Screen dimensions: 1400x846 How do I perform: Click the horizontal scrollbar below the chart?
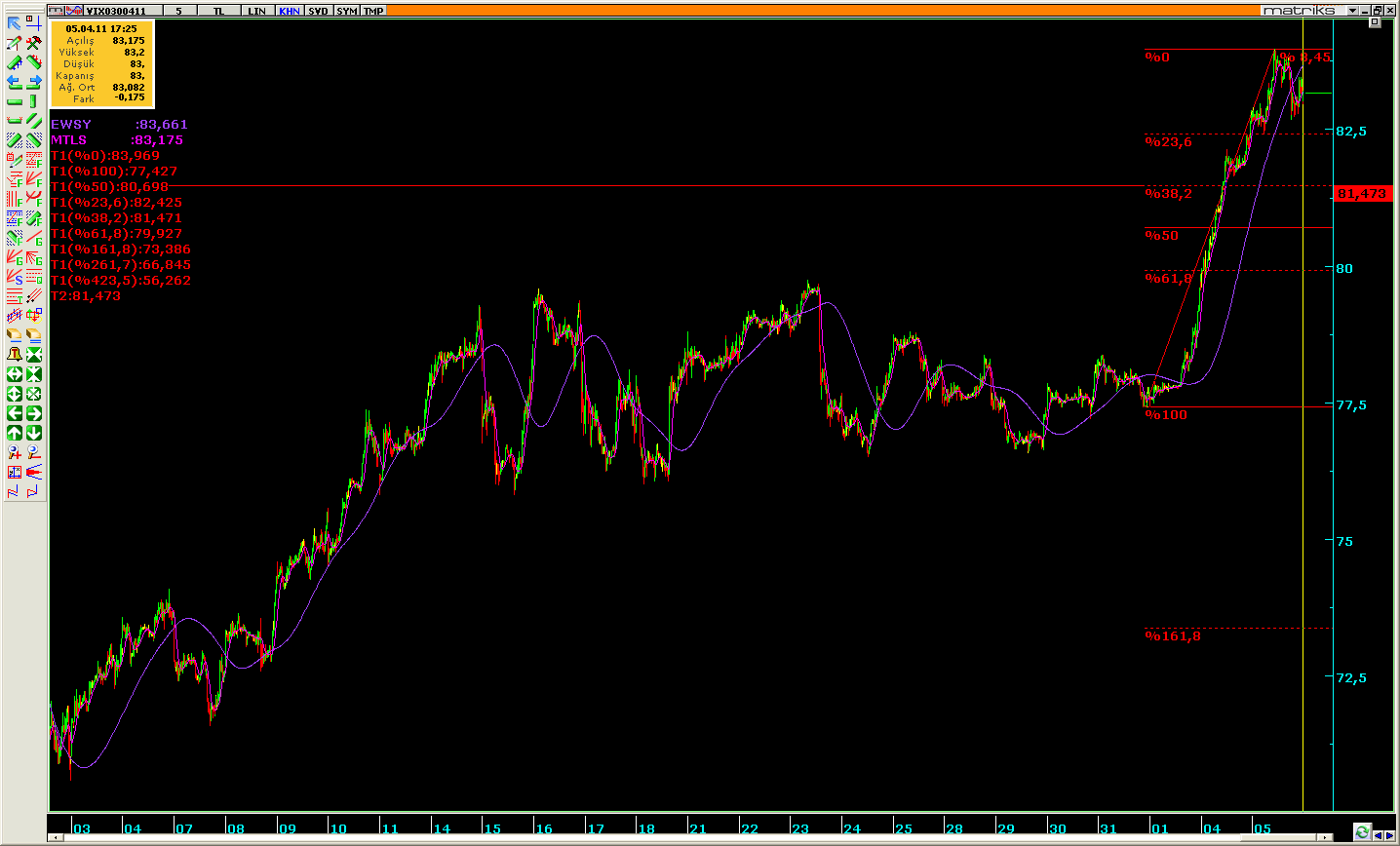pyautogui.click(x=682, y=836)
